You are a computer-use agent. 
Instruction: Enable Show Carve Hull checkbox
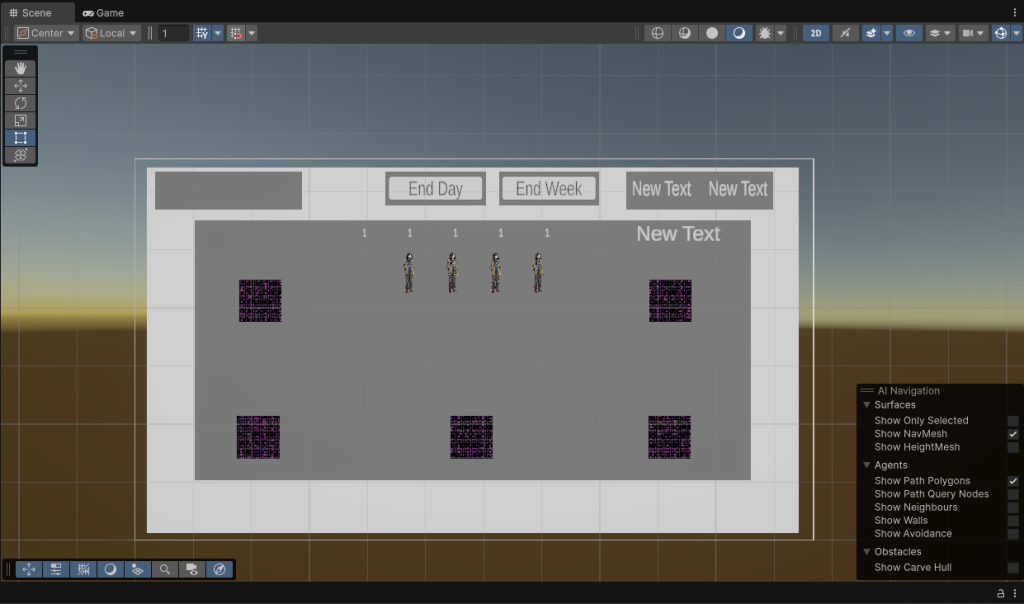tap(1013, 567)
